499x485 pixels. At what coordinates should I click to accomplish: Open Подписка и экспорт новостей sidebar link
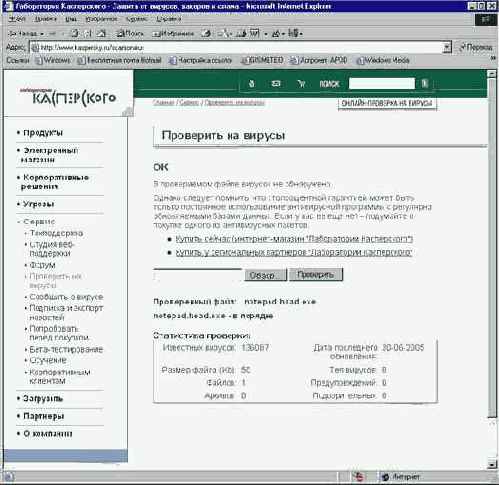tap(66, 312)
